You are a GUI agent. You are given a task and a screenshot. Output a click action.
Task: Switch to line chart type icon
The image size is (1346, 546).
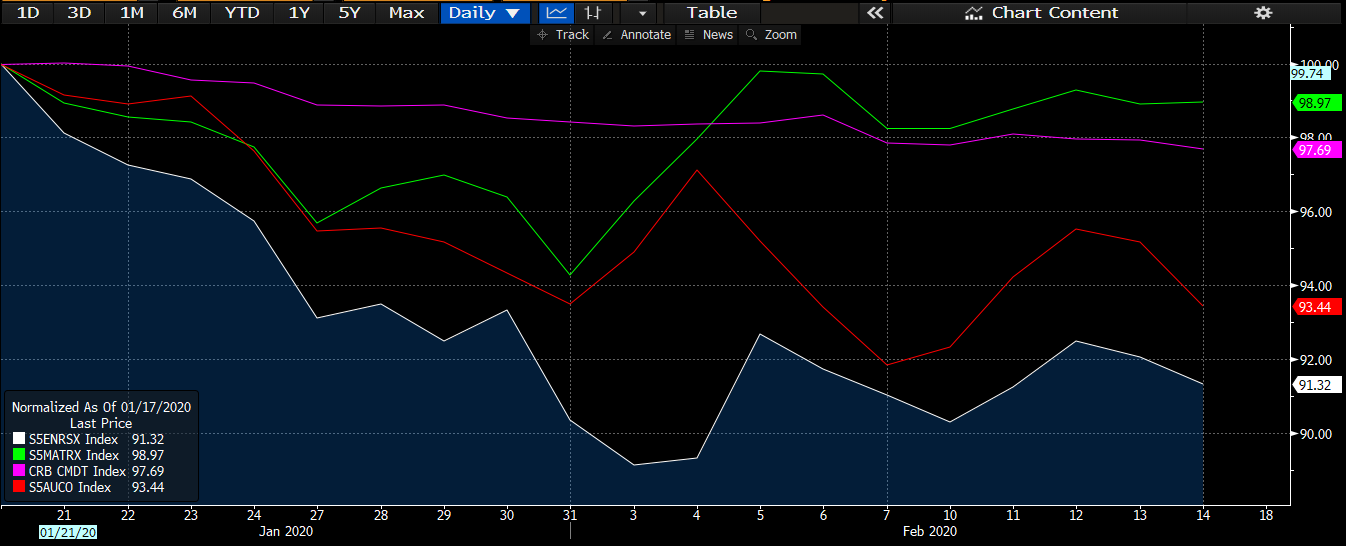point(558,13)
